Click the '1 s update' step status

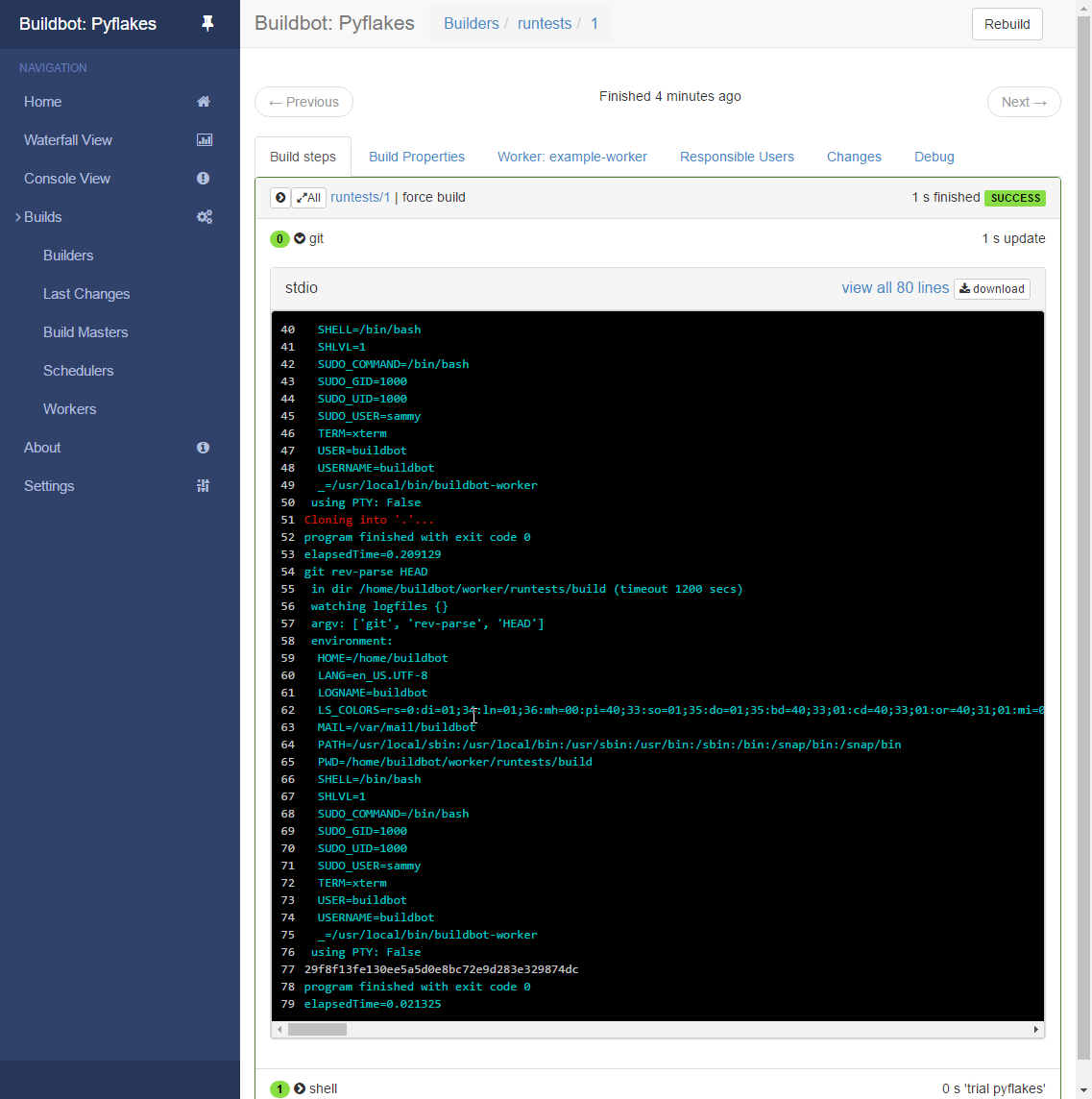click(x=1013, y=239)
